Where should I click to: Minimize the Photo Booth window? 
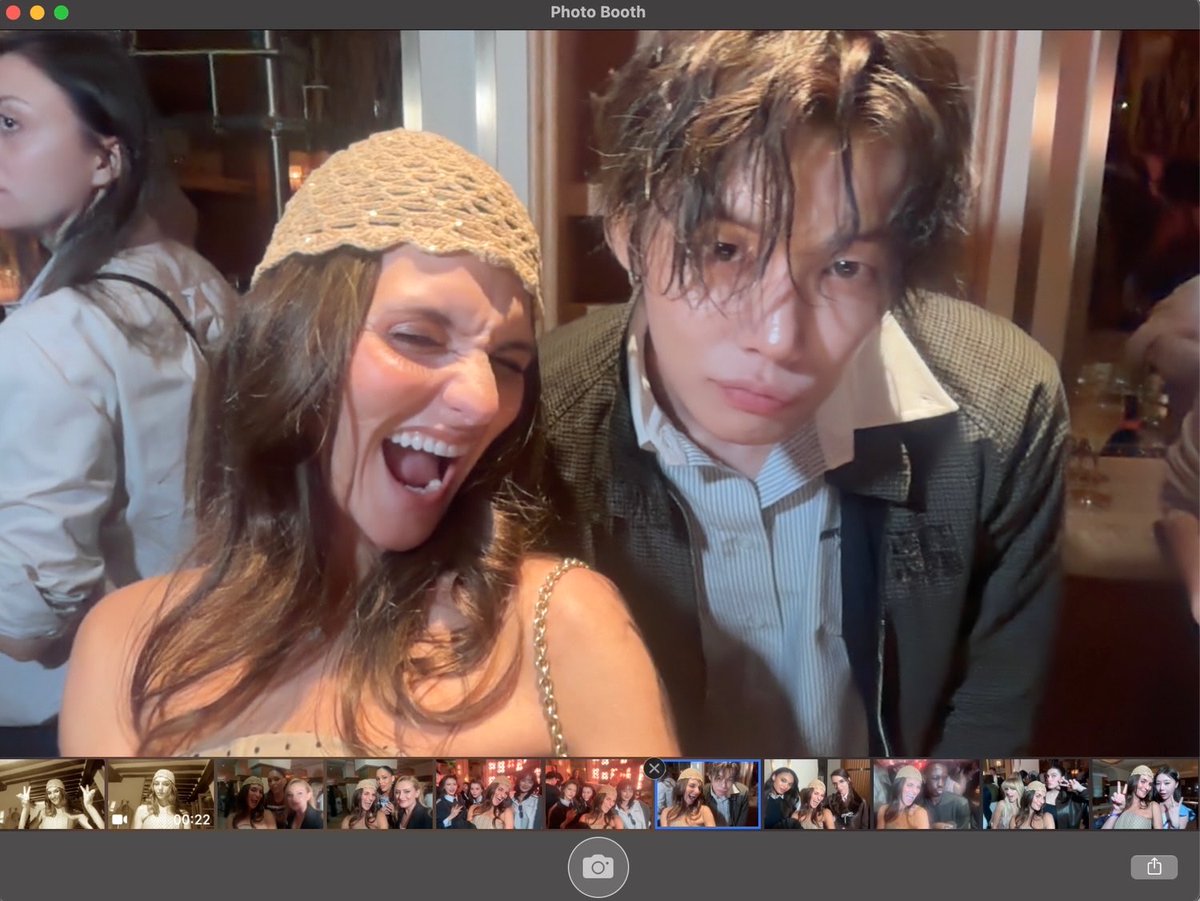point(37,13)
